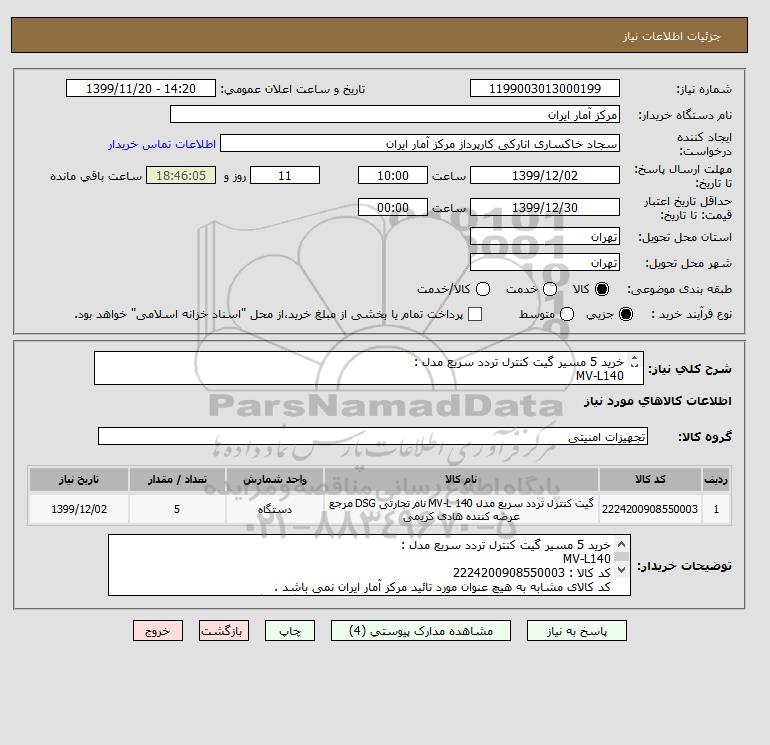Click scroll-down arrow in buyer notes box
The width and height of the screenshot is (770, 745).
[621, 570]
